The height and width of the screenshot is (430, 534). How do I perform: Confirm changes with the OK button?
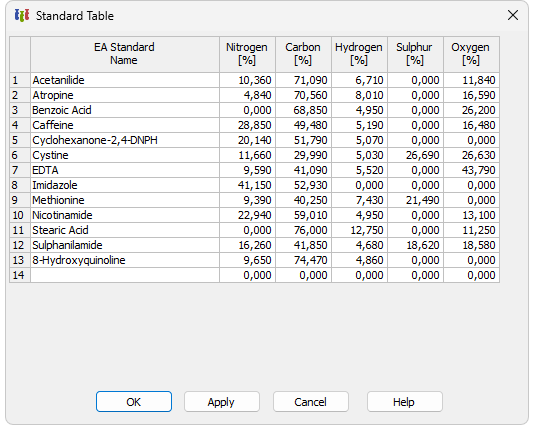click(x=134, y=402)
